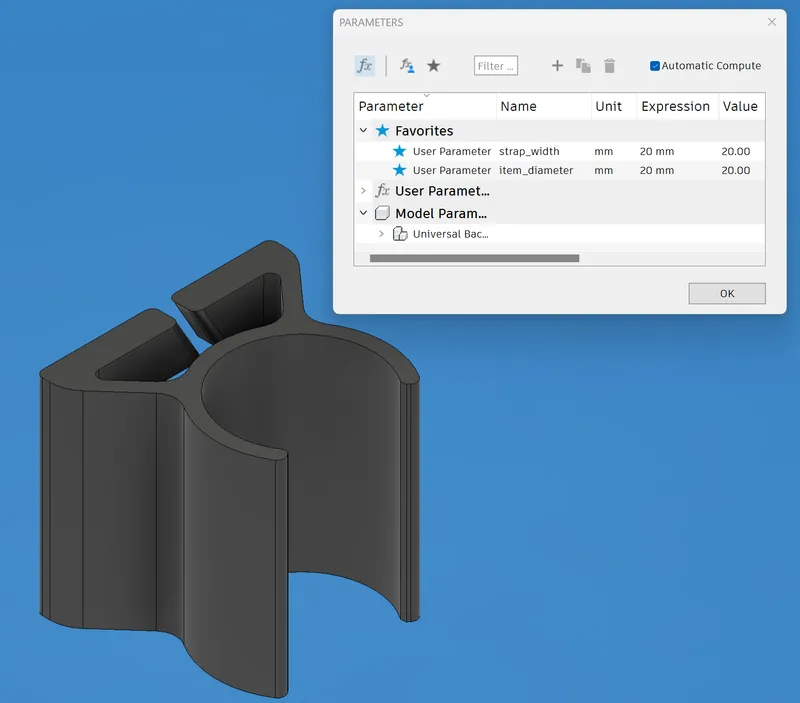
Task: Expand the User Parameters group
Action: (x=363, y=191)
